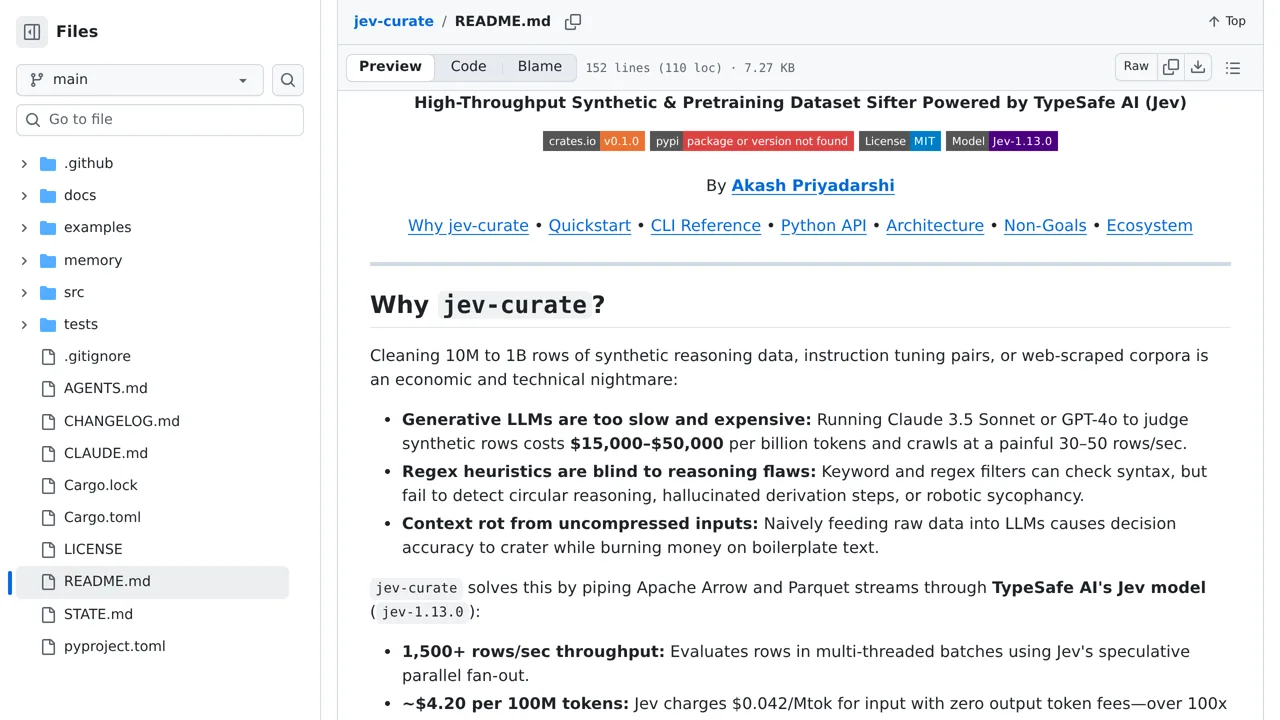Download the raw file icon

tap(1198, 67)
